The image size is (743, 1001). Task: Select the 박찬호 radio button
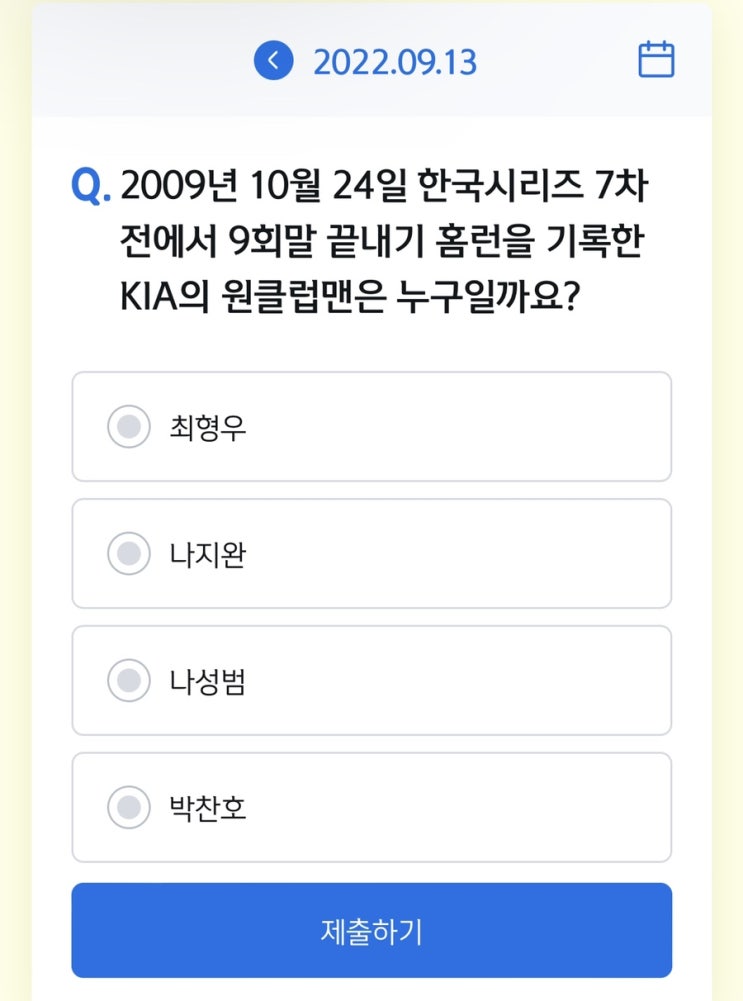(128, 807)
